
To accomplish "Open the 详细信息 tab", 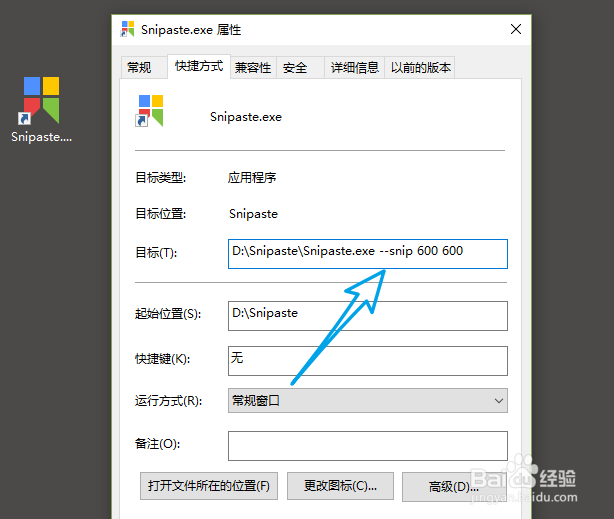I will 354,67.
